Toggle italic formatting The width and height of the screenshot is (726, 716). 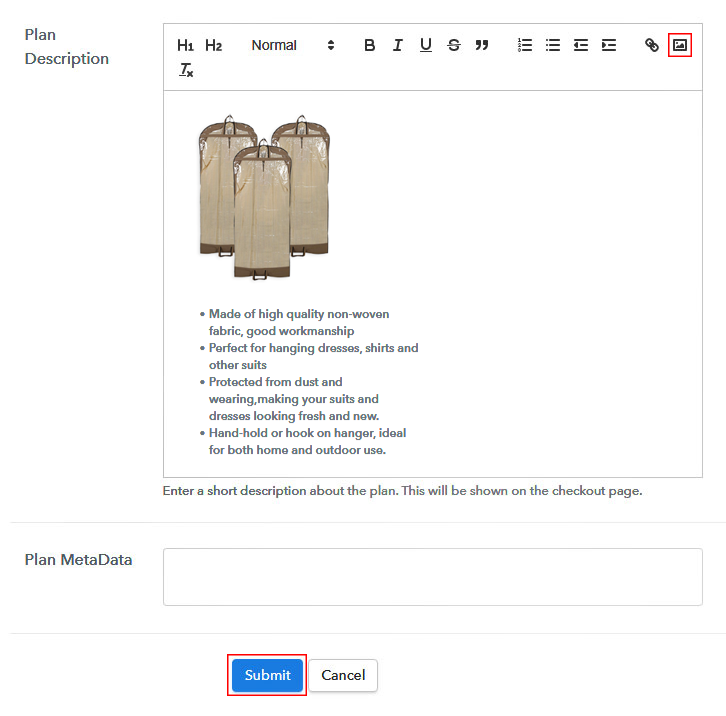[x=398, y=45]
